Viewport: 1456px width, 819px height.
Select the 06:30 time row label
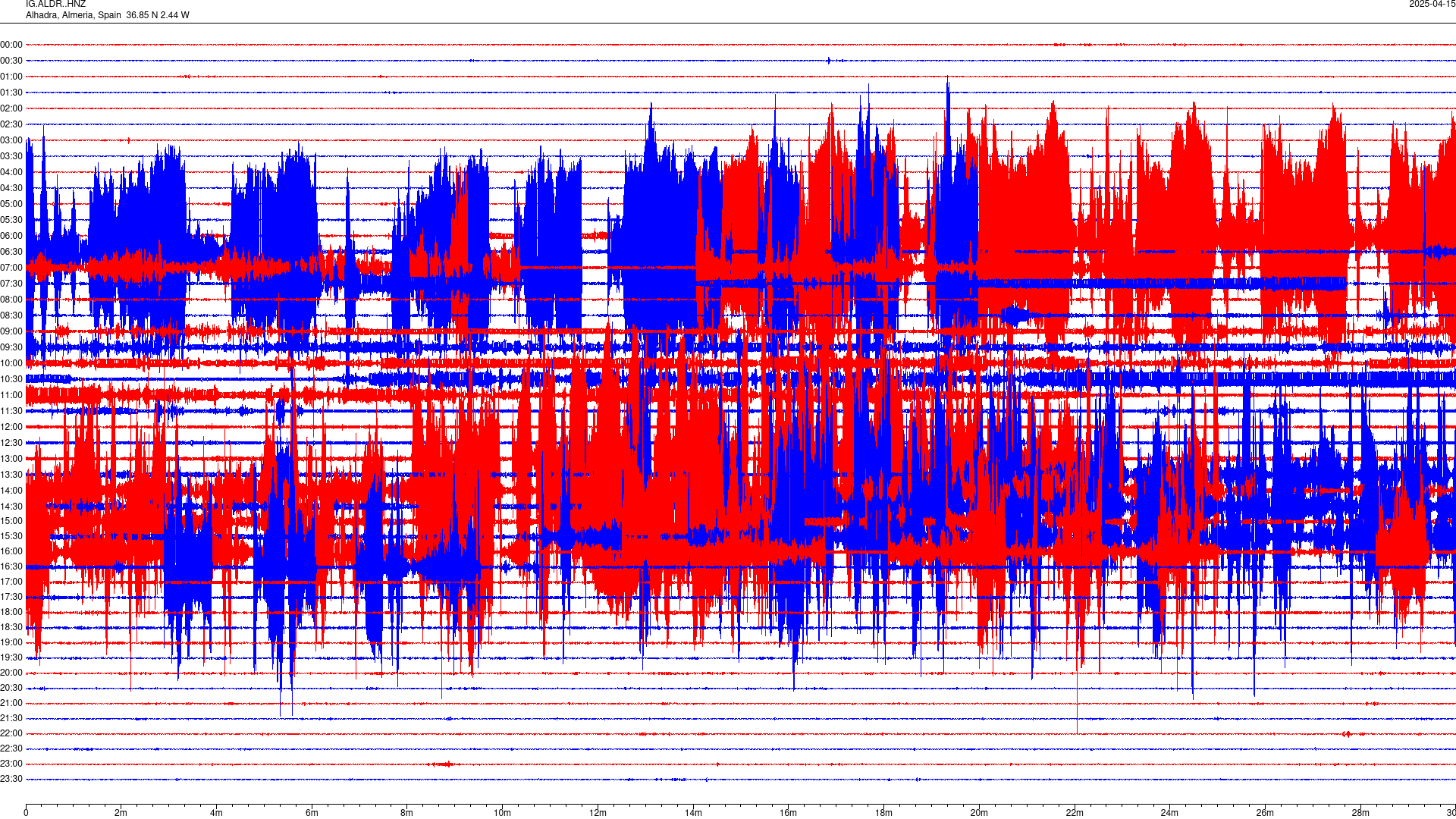coord(11,252)
